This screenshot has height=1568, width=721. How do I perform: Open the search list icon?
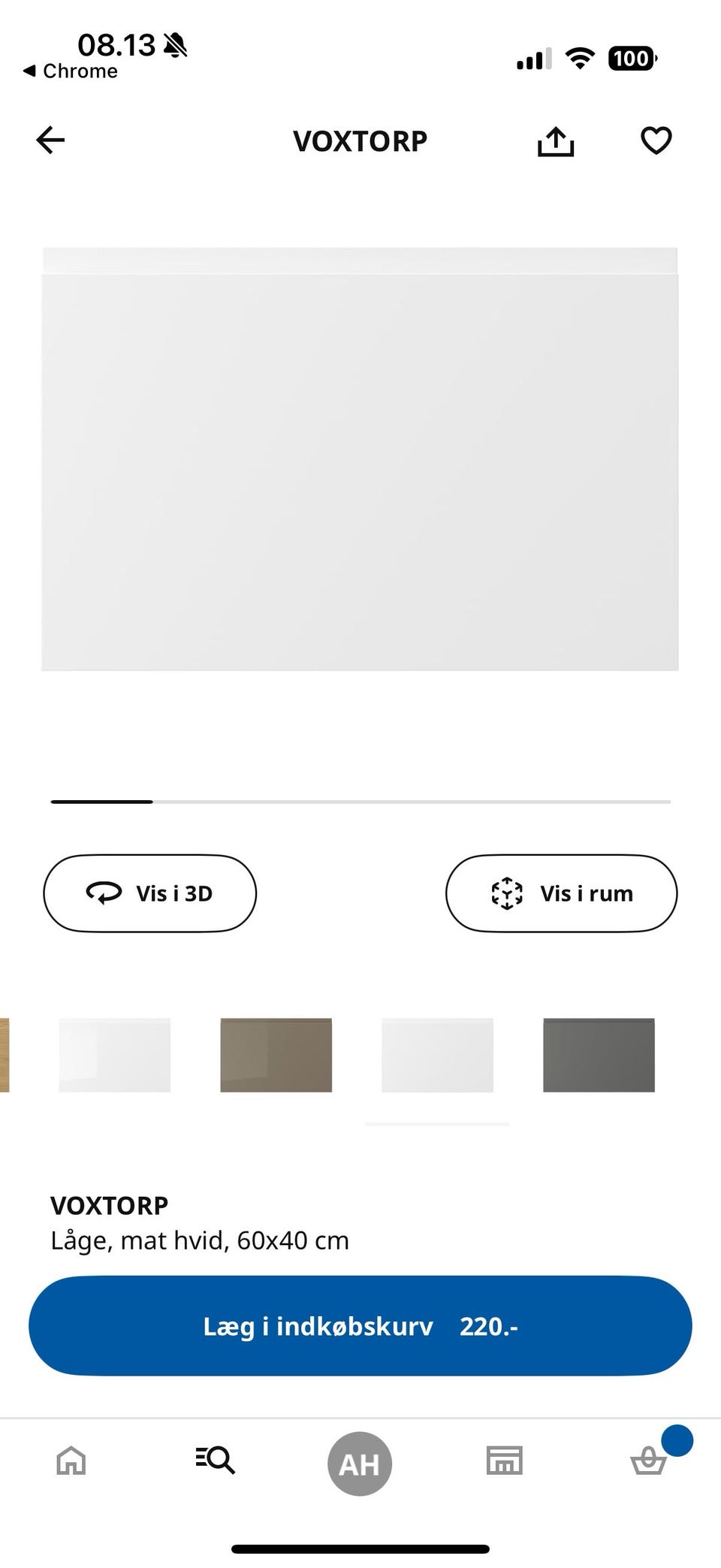(216, 1460)
